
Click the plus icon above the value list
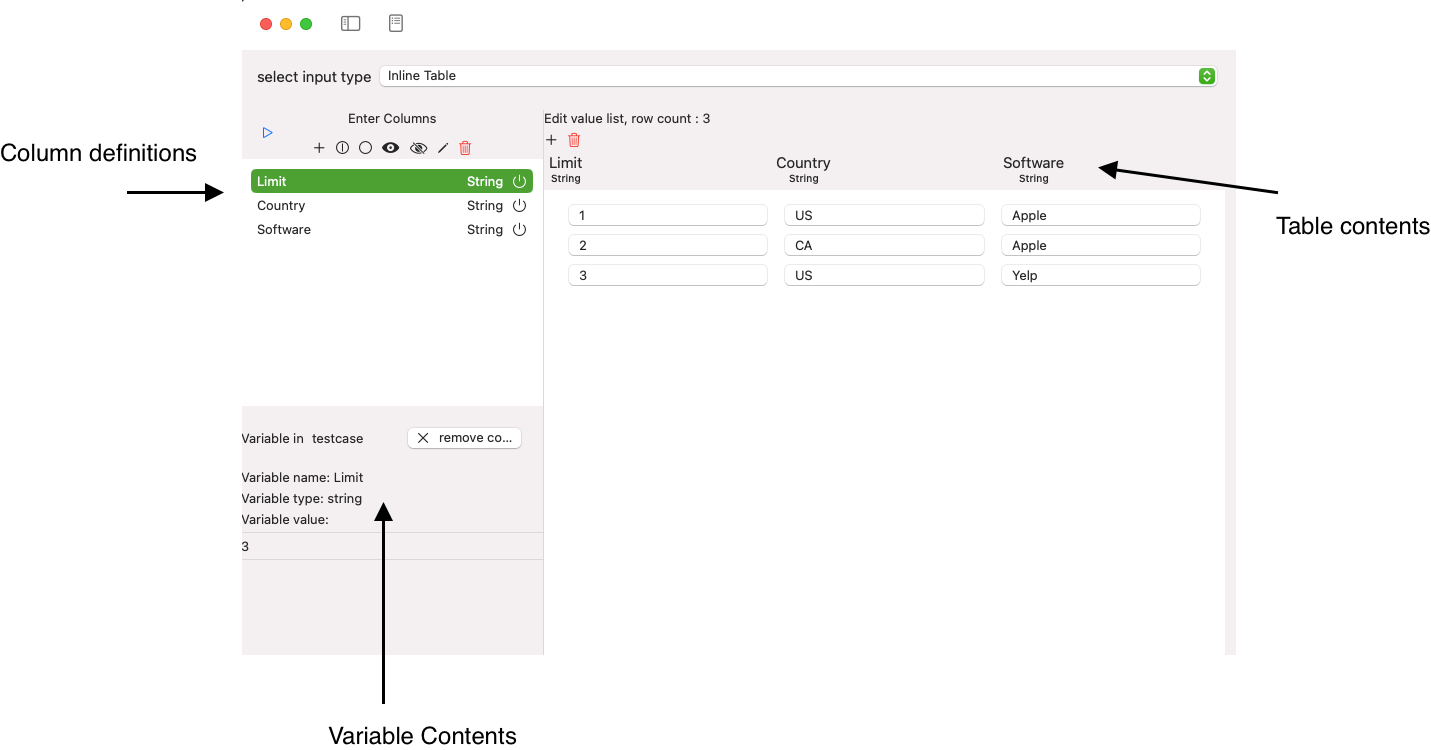pyautogui.click(x=551, y=140)
